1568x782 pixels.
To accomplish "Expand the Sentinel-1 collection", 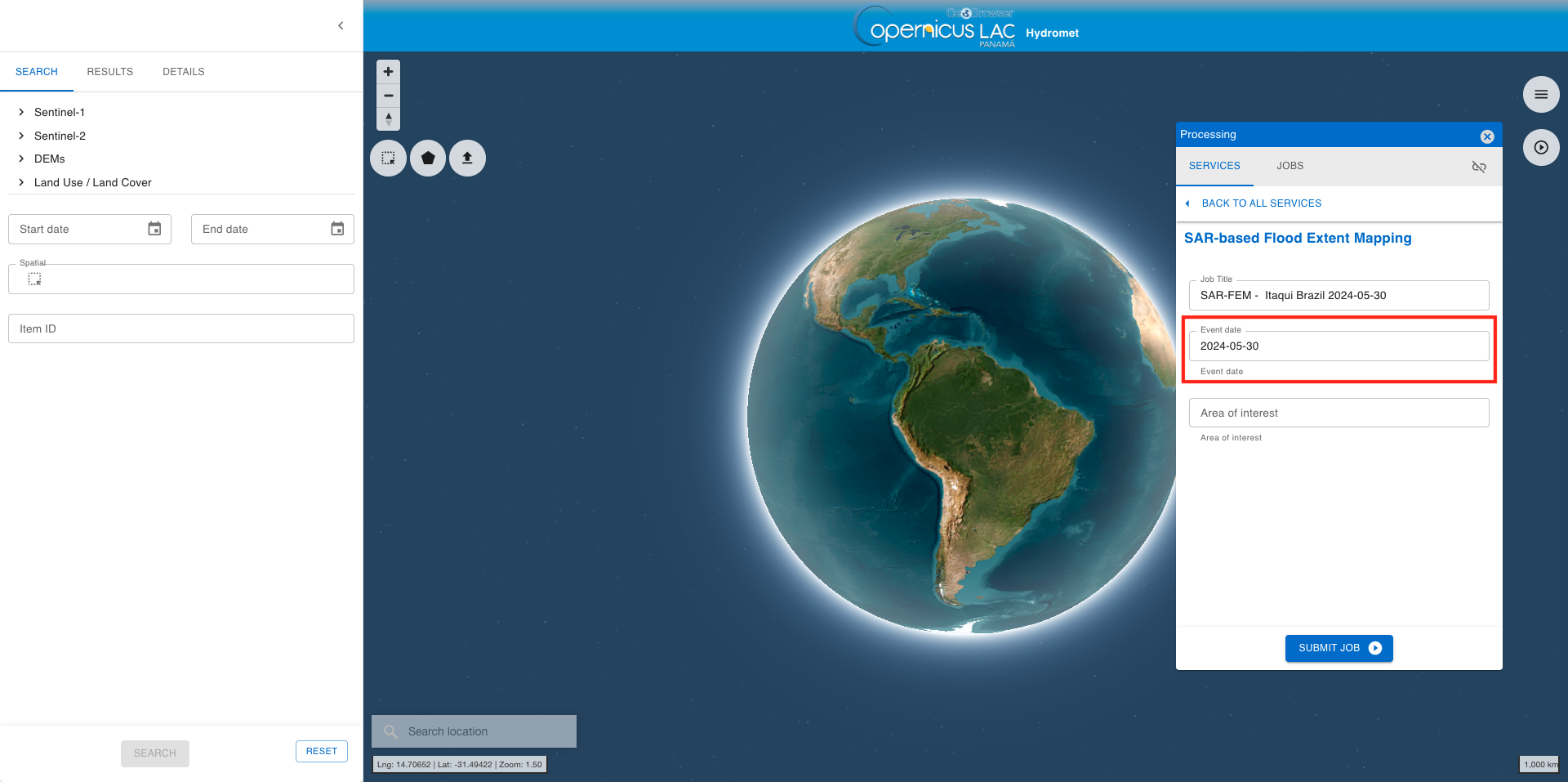I will click(x=21, y=112).
